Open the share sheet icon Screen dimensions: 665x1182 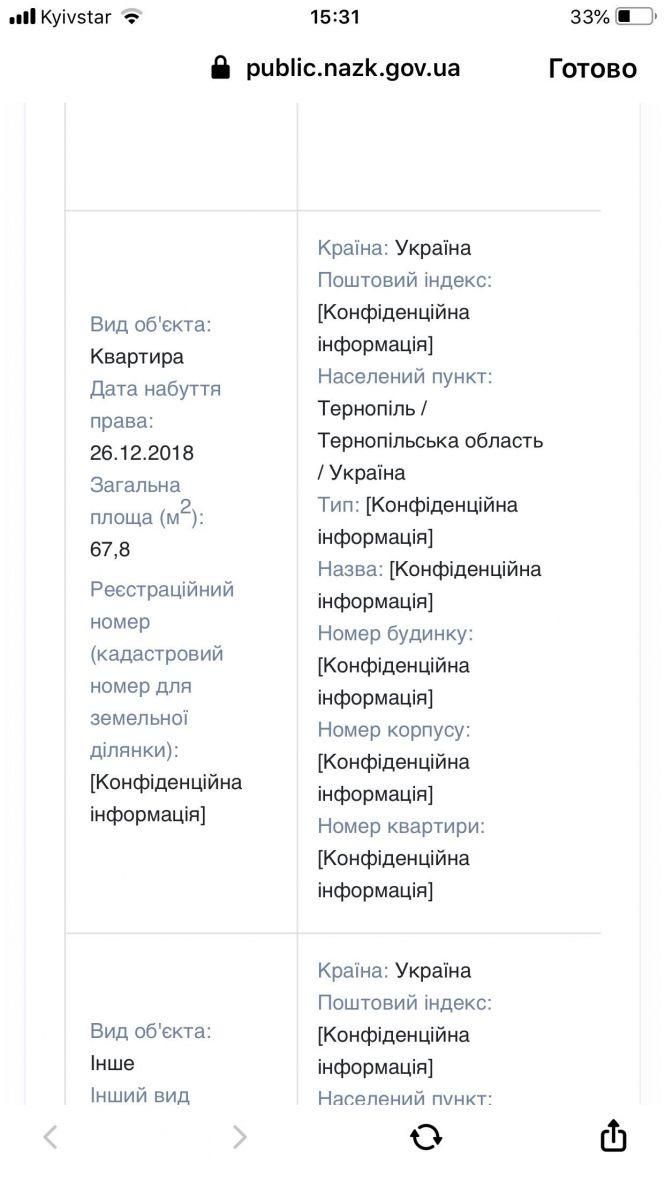pos(613,1136)
